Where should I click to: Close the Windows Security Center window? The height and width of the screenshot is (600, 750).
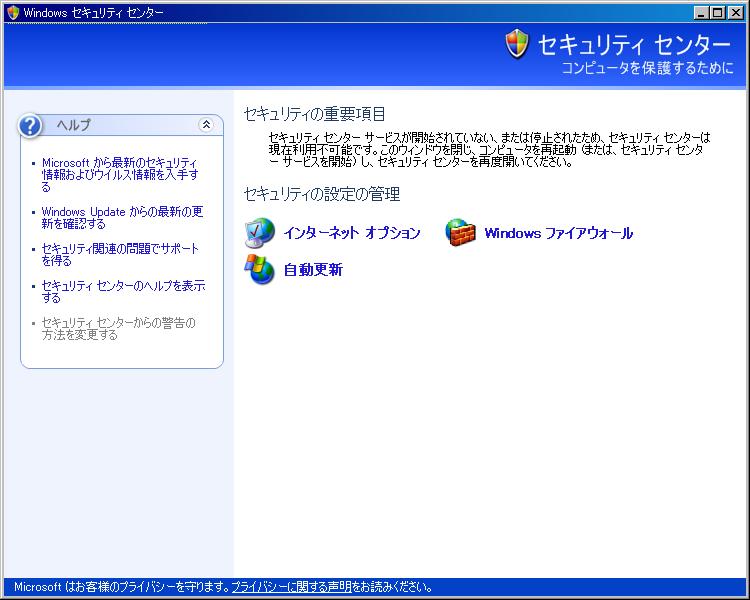click(737, 12)
